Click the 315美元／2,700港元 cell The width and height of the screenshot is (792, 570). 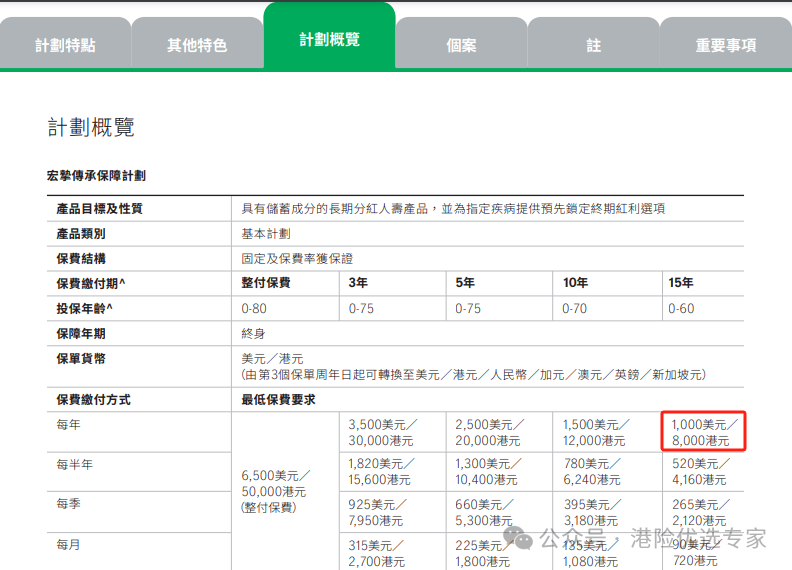click(376, 553)
